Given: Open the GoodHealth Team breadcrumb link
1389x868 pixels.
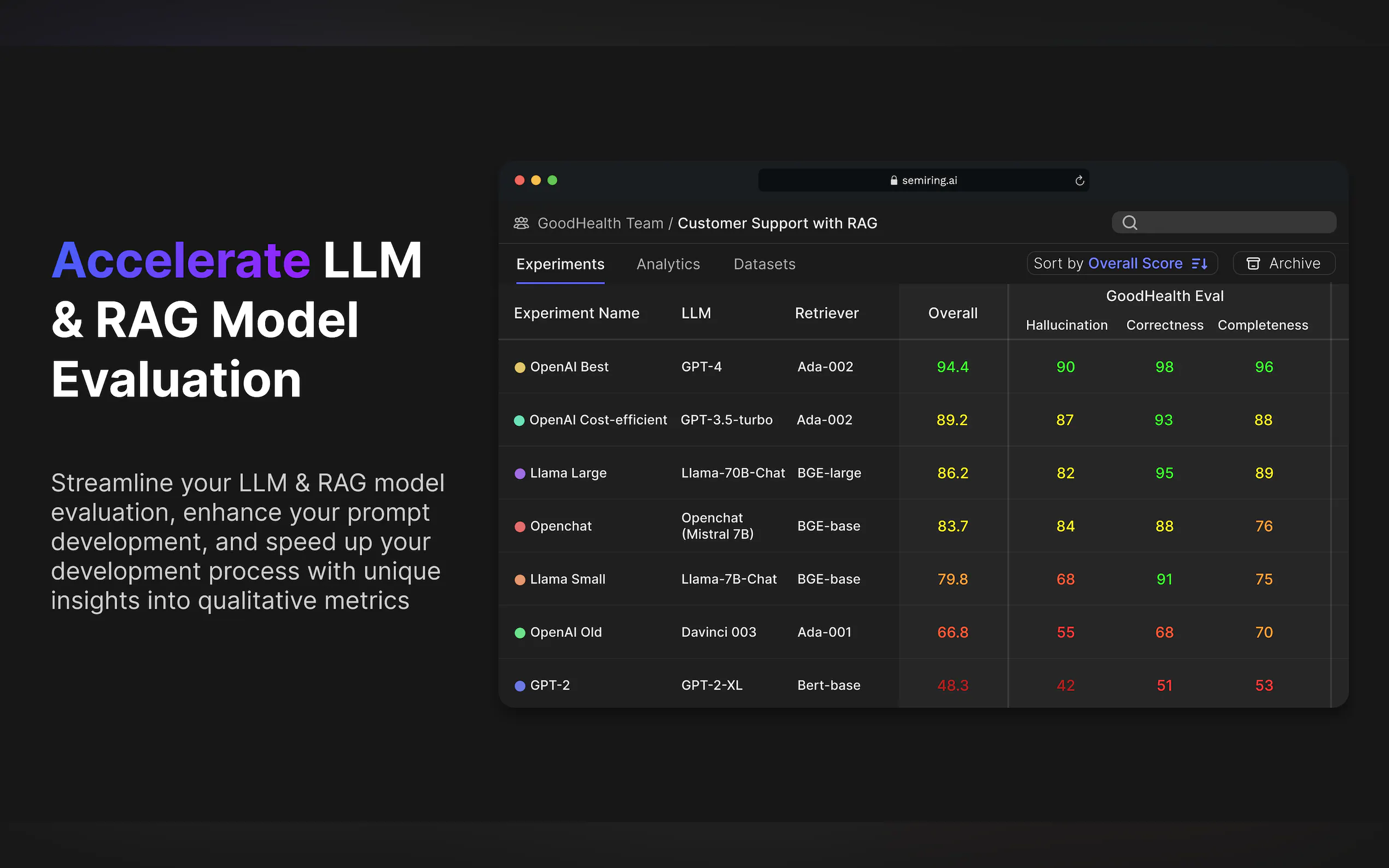Looking at the screenshot, I should (x=600, y=224).
